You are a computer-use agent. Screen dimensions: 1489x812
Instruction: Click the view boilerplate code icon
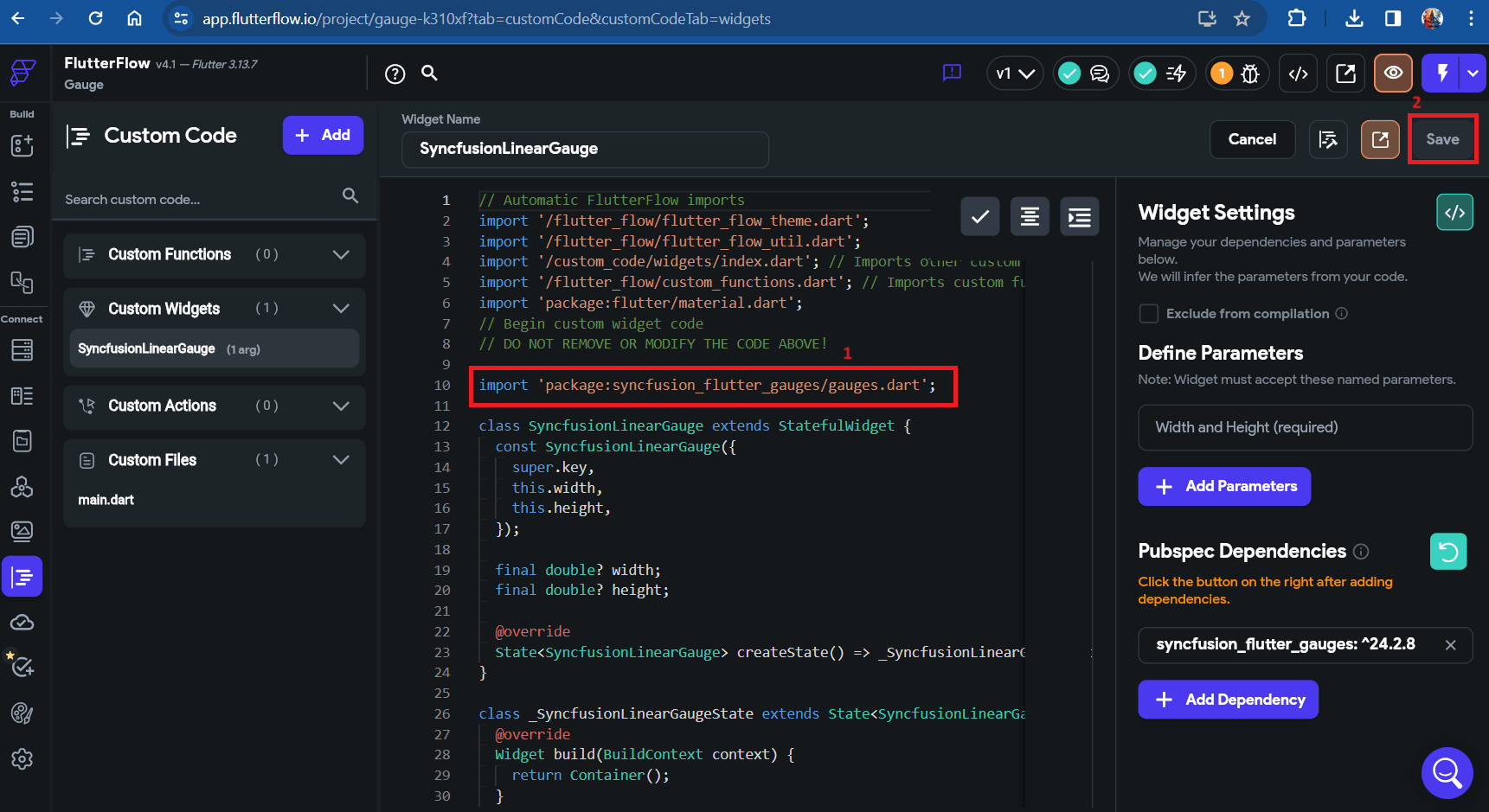(x=1455, y=213)
